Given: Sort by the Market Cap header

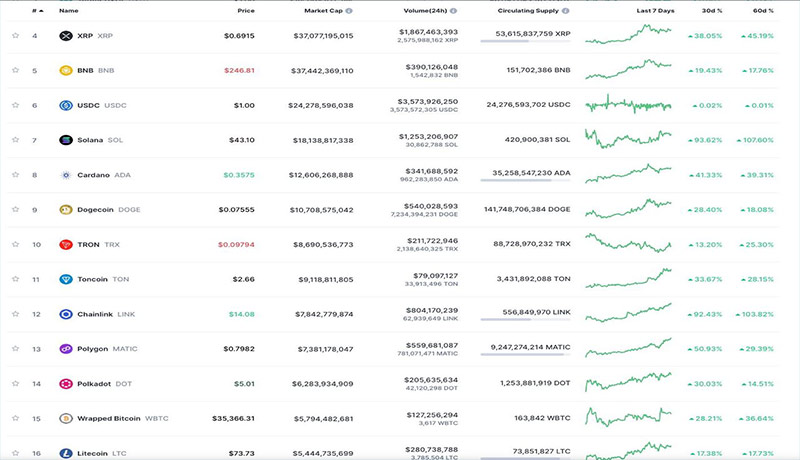Looking at the screenshot, I should click(323, 10).
